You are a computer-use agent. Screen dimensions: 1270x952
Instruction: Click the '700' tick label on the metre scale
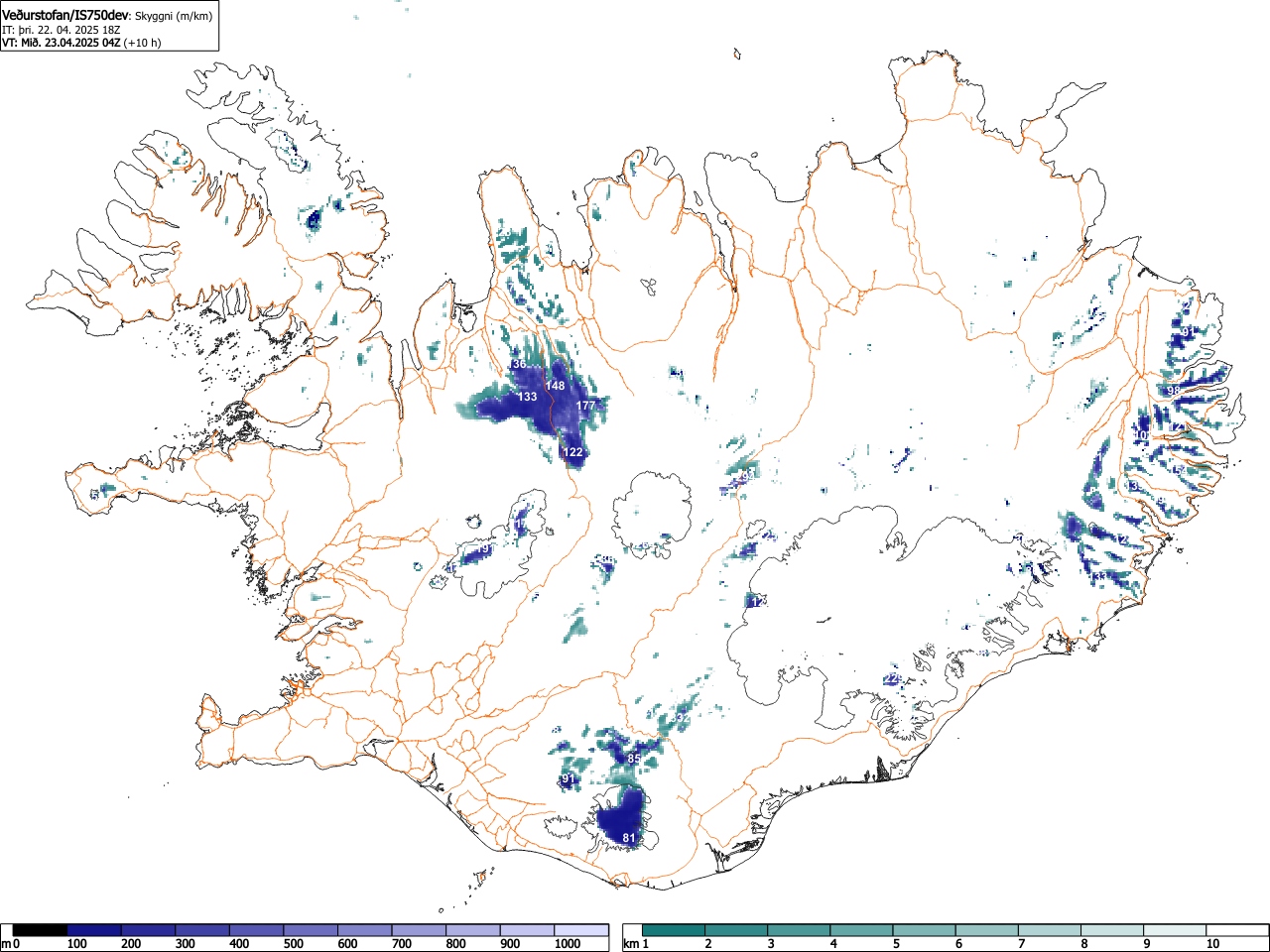tap(401, 944)
